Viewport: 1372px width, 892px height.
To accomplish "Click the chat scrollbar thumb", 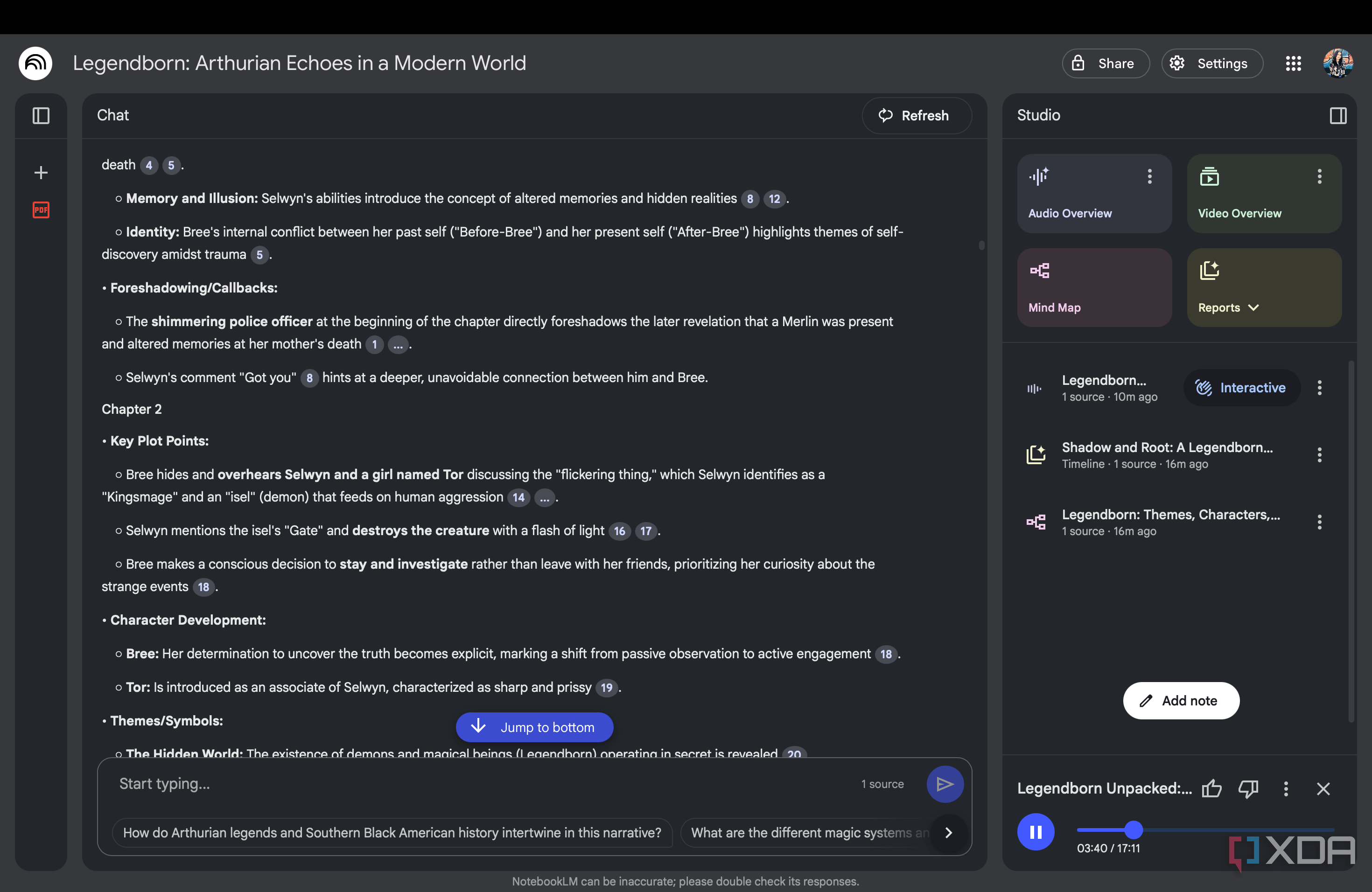I will tap(981, 245).
